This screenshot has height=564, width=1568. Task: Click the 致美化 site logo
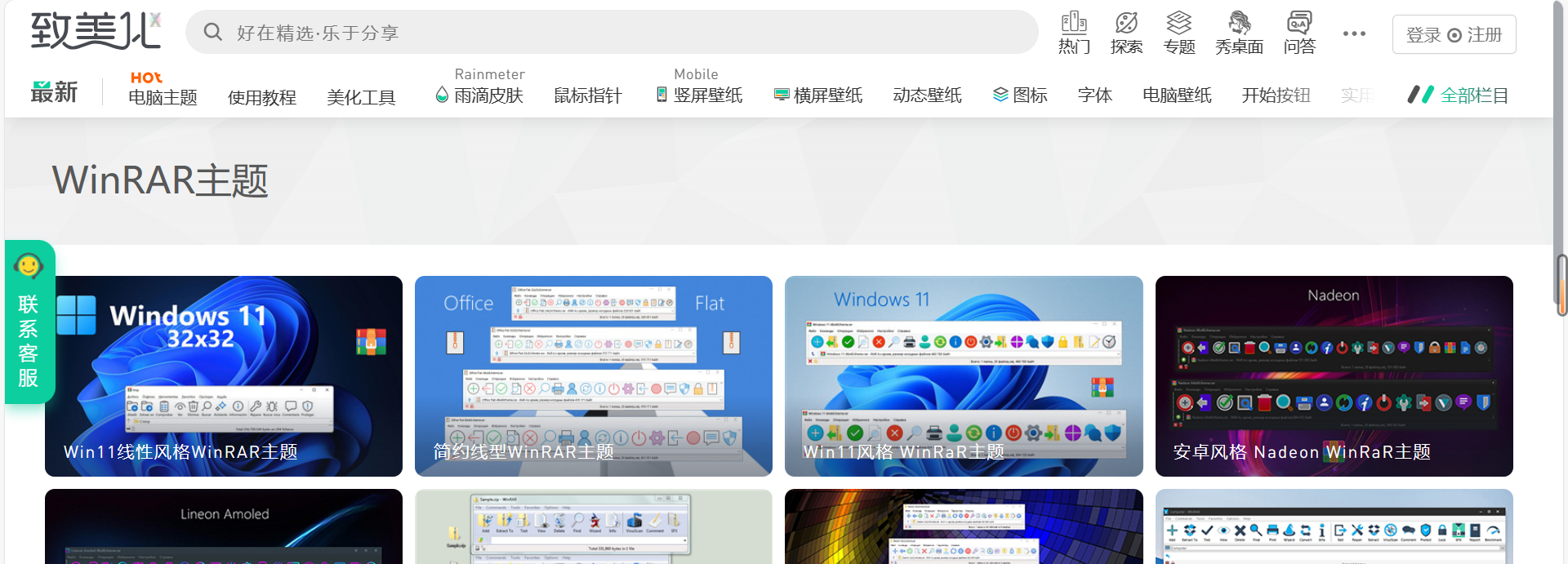(x=96, y=32)
